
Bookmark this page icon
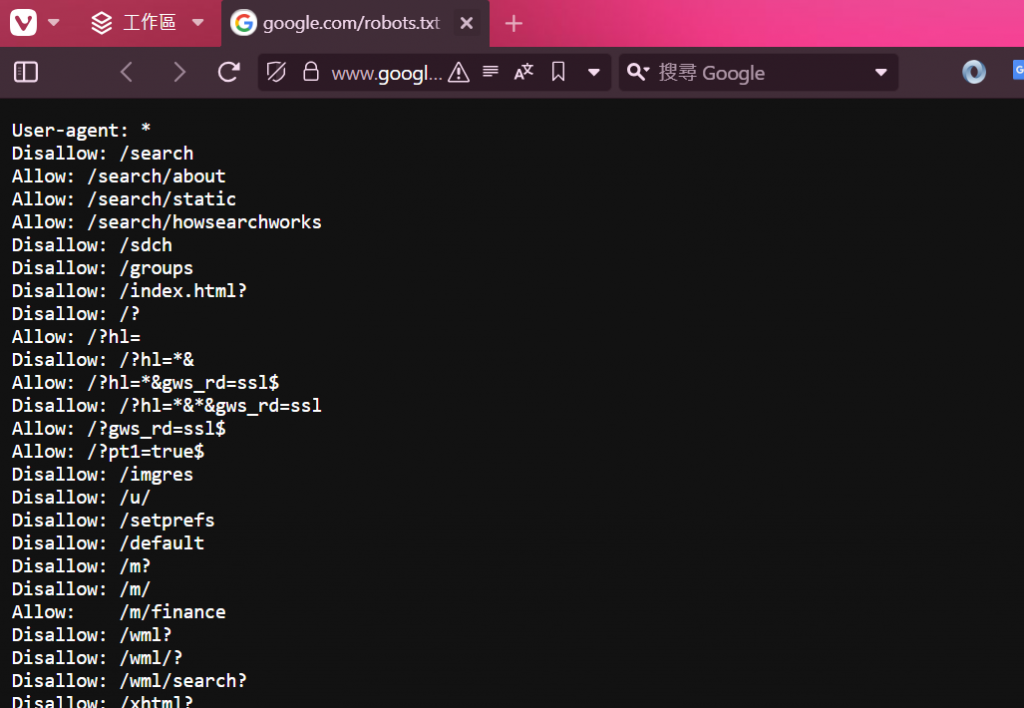pos(558,72)
